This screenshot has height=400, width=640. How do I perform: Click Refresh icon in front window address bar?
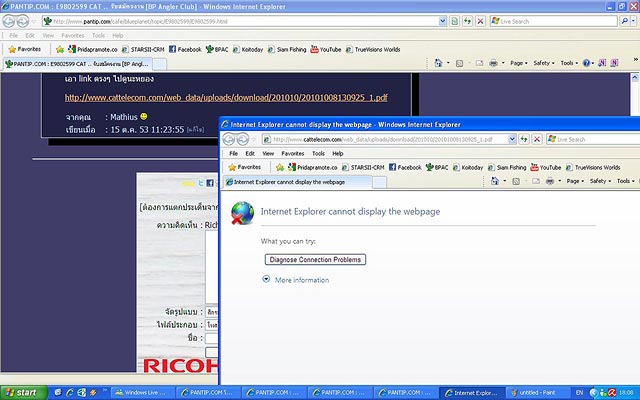[524, 140]
